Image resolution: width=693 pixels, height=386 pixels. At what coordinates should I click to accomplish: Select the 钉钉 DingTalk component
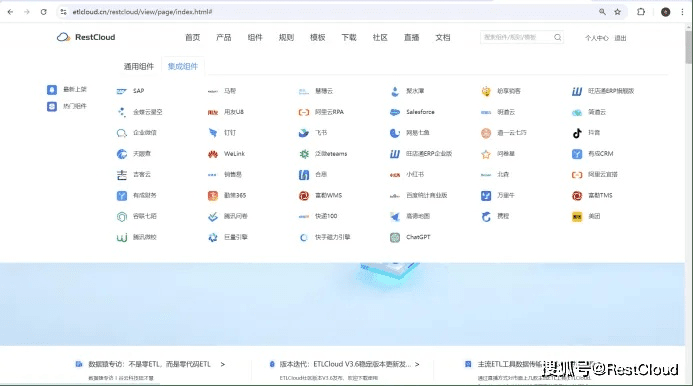(x=222, y=133)
